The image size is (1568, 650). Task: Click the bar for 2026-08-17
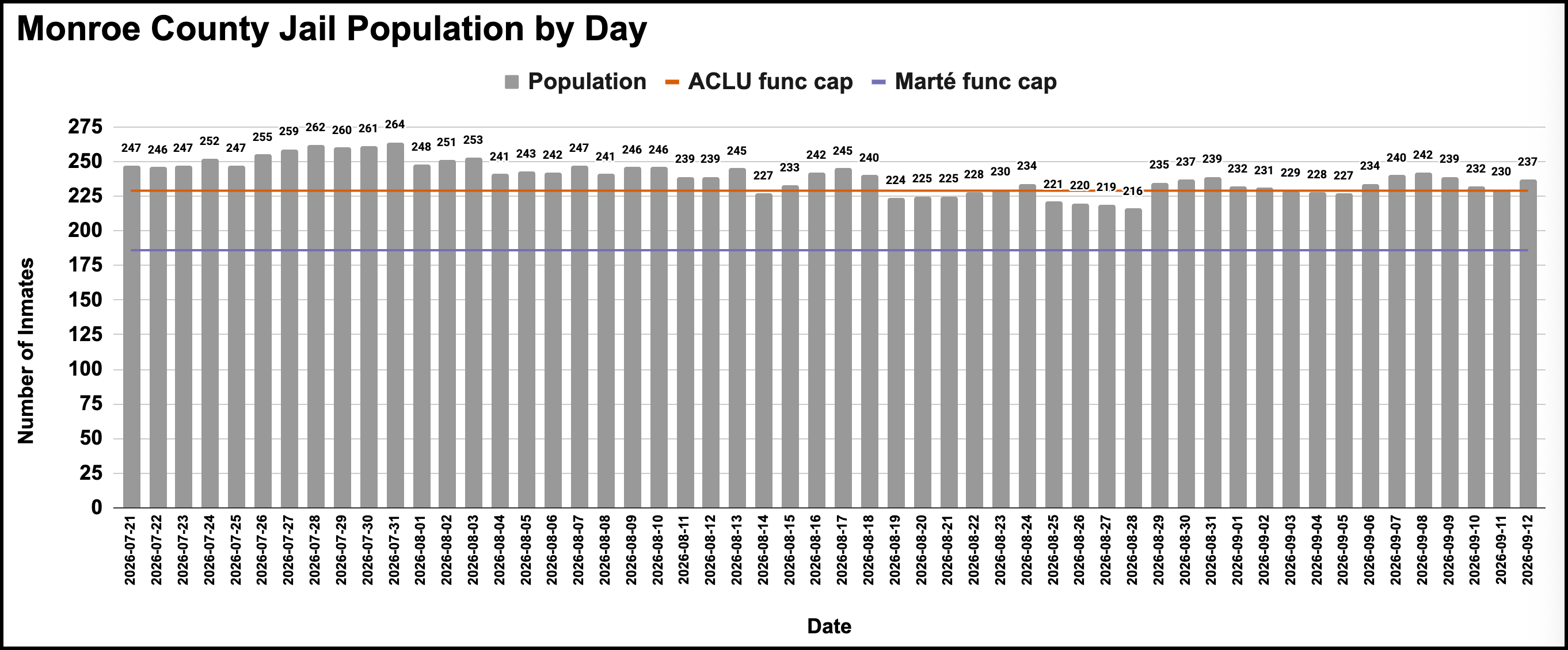click(843, 338)
